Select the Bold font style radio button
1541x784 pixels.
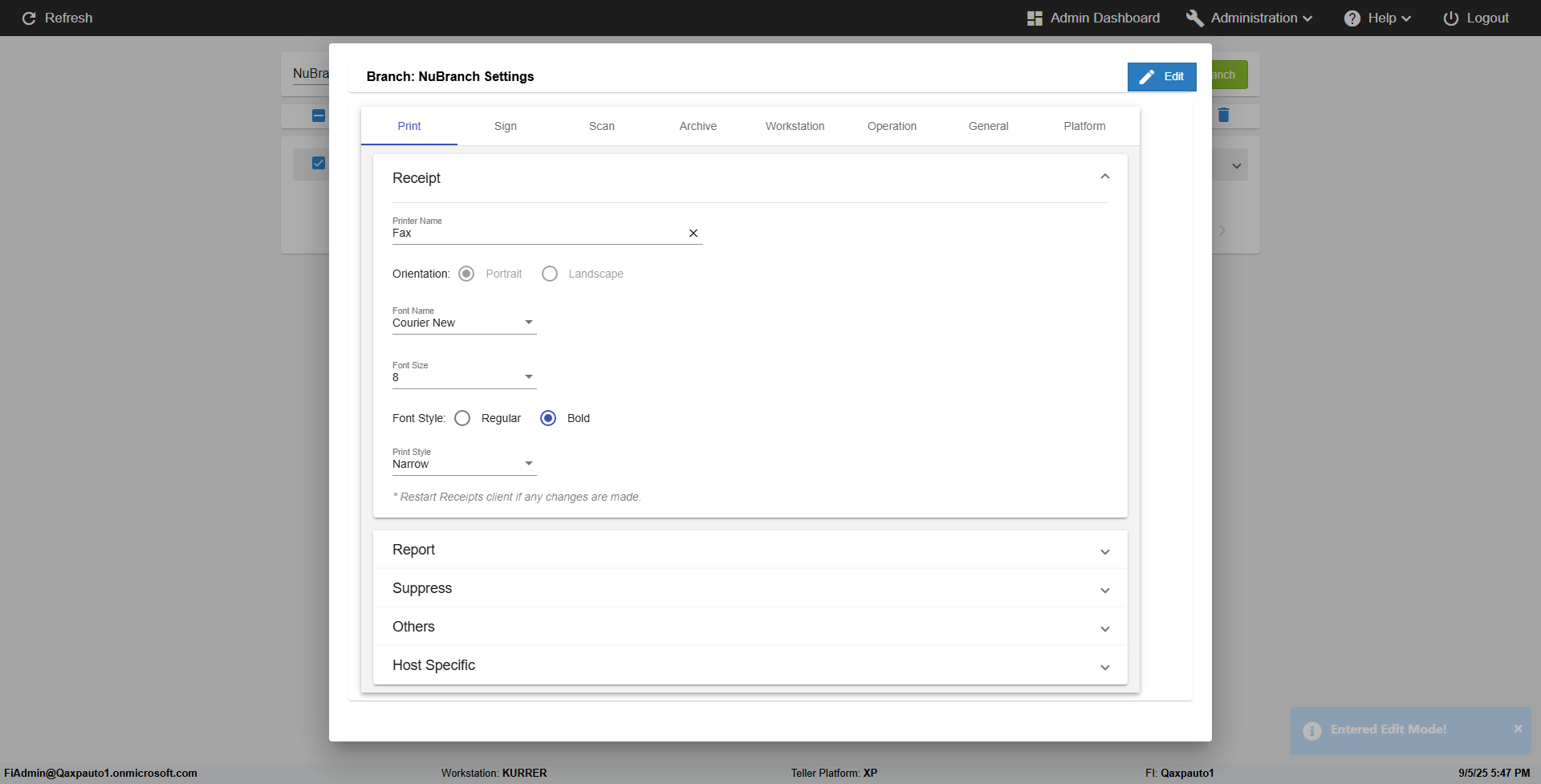548,418
